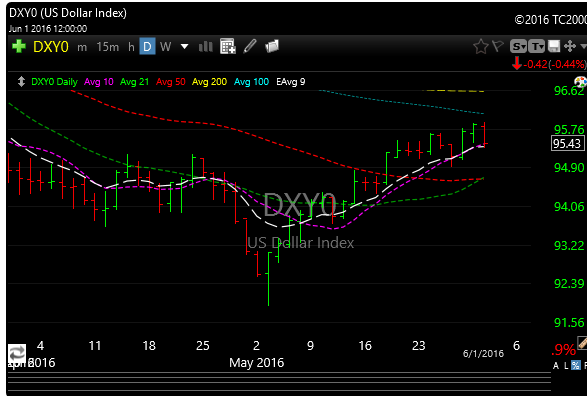Image resolution: width=587 pixels, height=396 pixels.
Task: Click the flag symbol icon
Action: (498, 46)
